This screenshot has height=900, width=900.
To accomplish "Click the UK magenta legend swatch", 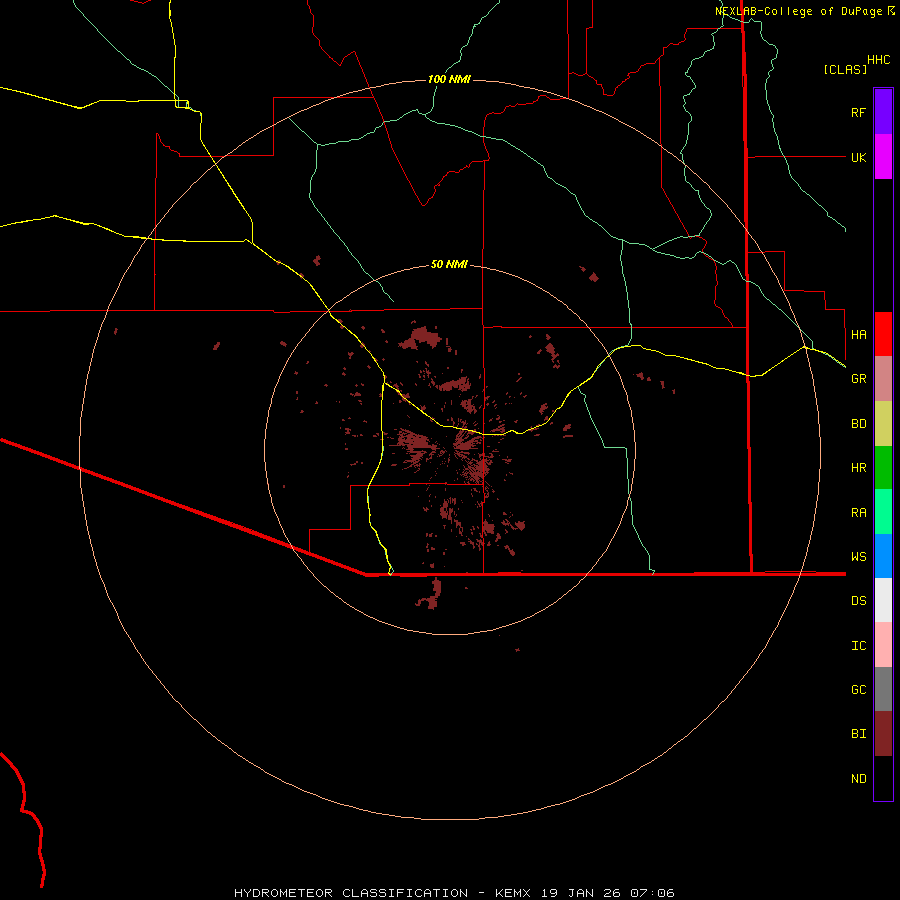I will click(883, 157).
